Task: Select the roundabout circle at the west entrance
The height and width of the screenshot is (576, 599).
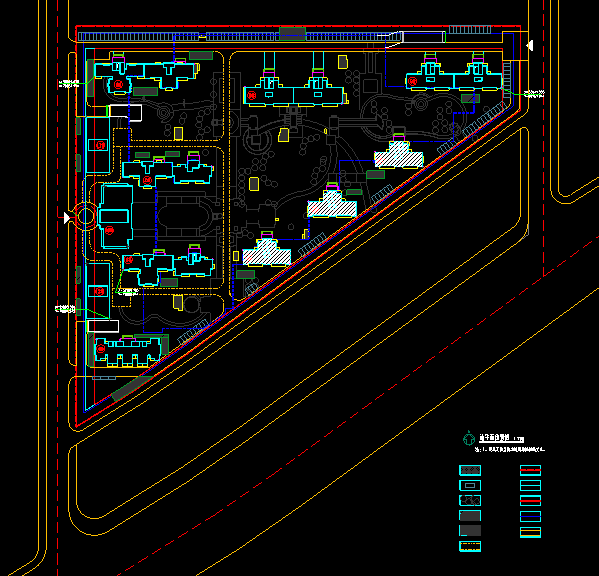Action: pos(85,216)
